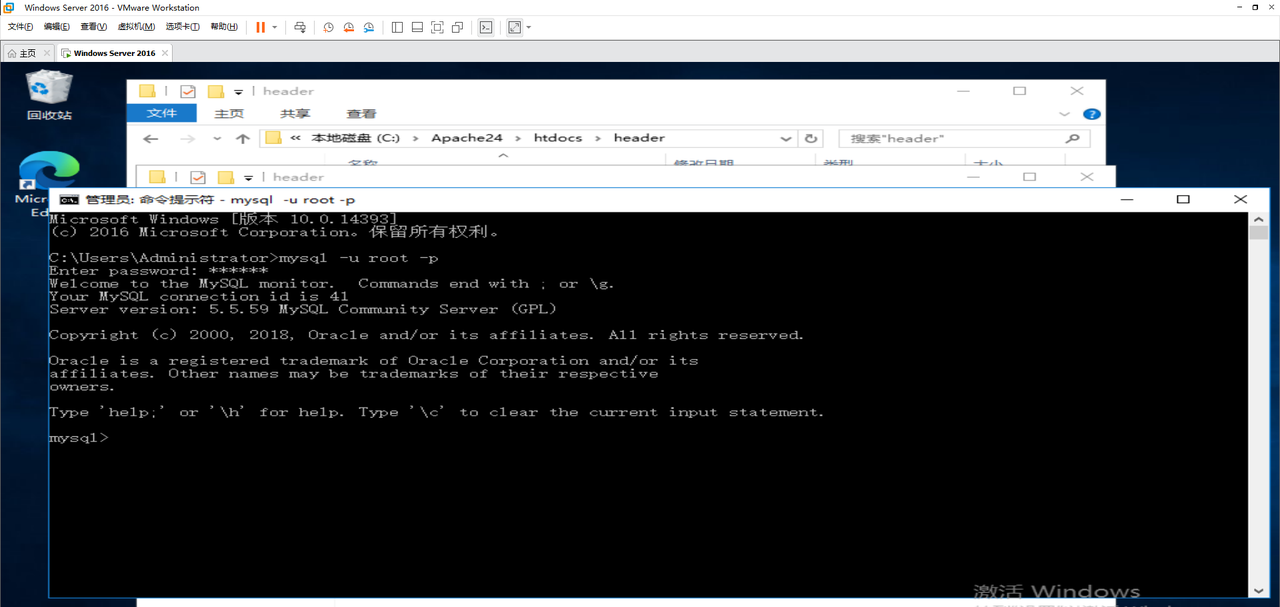Viewport: 1280px width, 607px height.
Task: Open the 虚拟机(M) menu
Action: tap(136, 27)
